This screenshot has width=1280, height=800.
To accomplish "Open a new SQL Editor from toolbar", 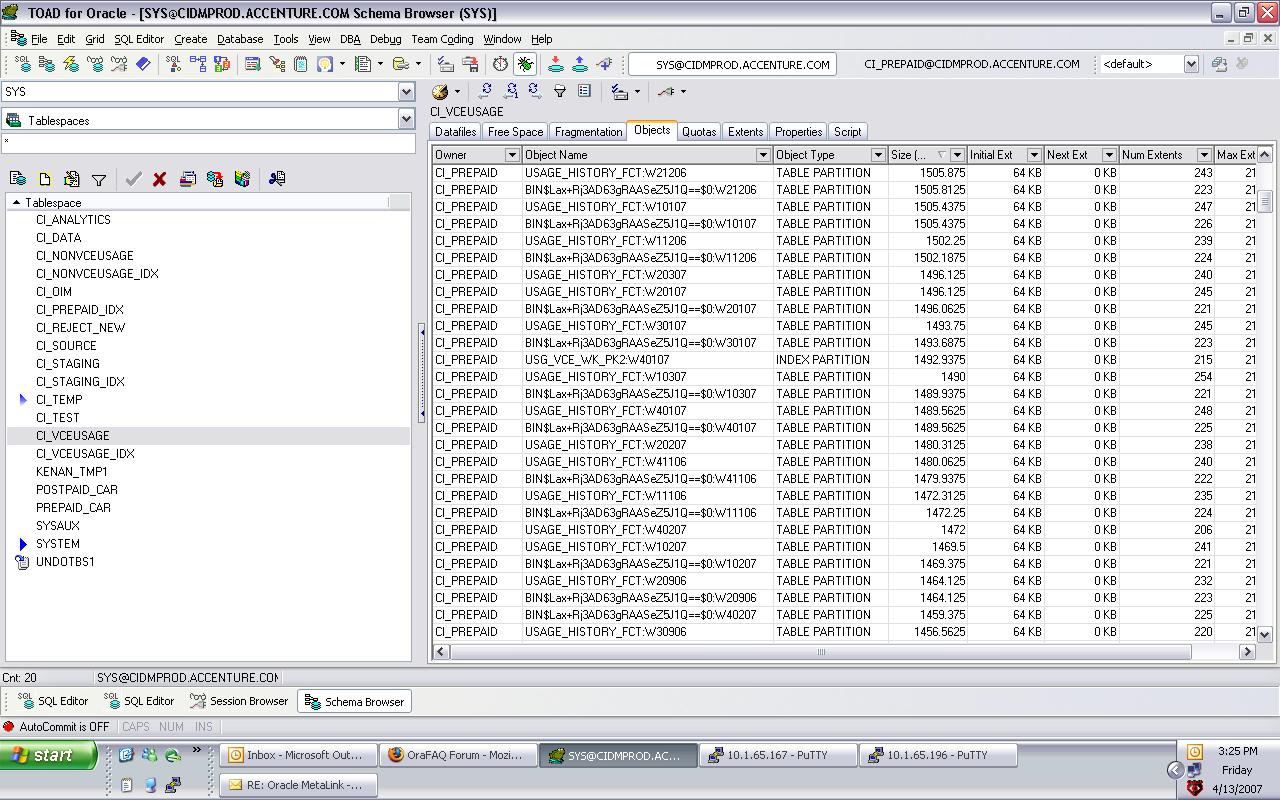I will [23, 64].
